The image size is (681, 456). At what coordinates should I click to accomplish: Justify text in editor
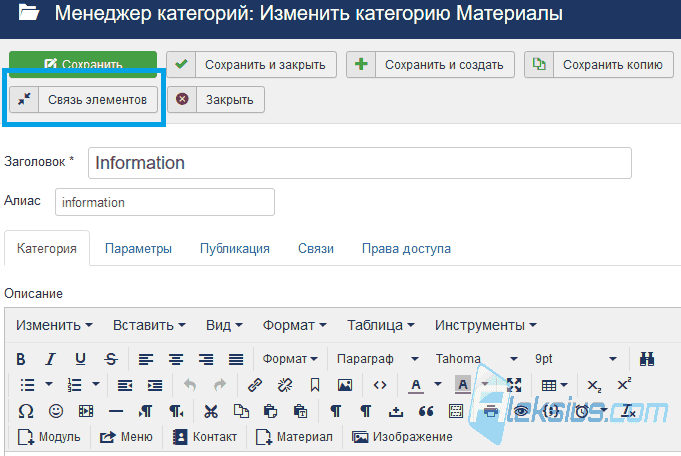[236, 359]
